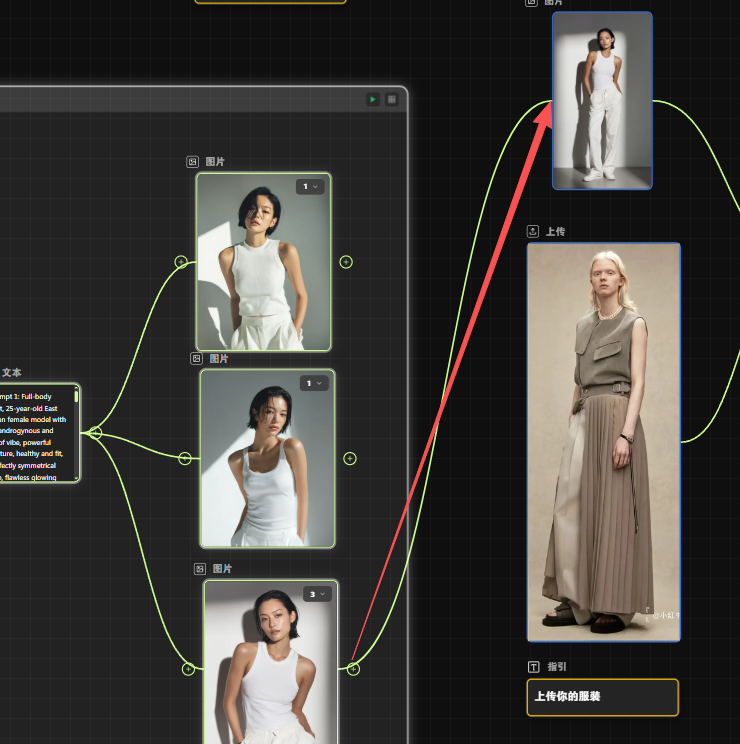740x744 pixels.
Task: Click image icon above second tank-top portrait node
Action: (x=197, y=358)
